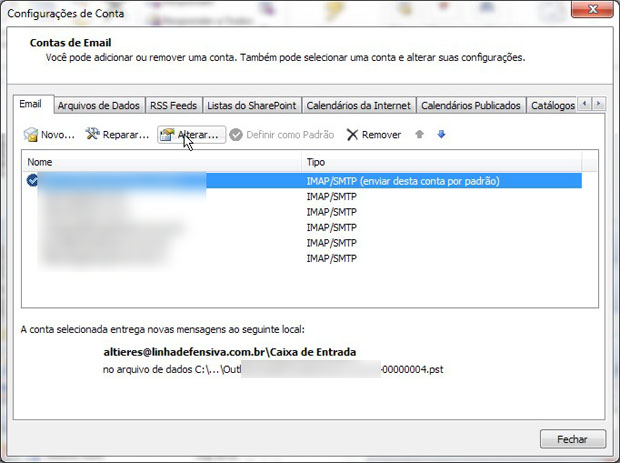Screen dimensions: 620x463
Task: Click the Alterar account button
Action: [191, 135]
